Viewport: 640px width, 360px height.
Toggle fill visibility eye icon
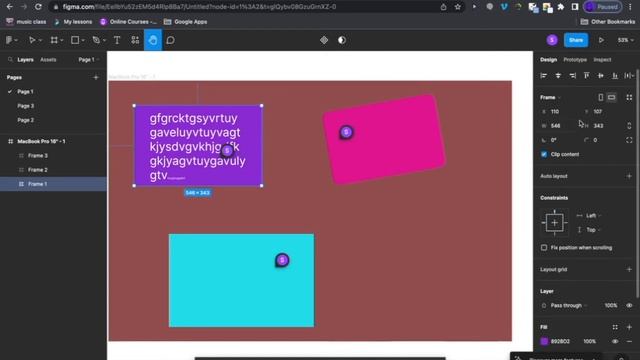(x=615, y=341)
